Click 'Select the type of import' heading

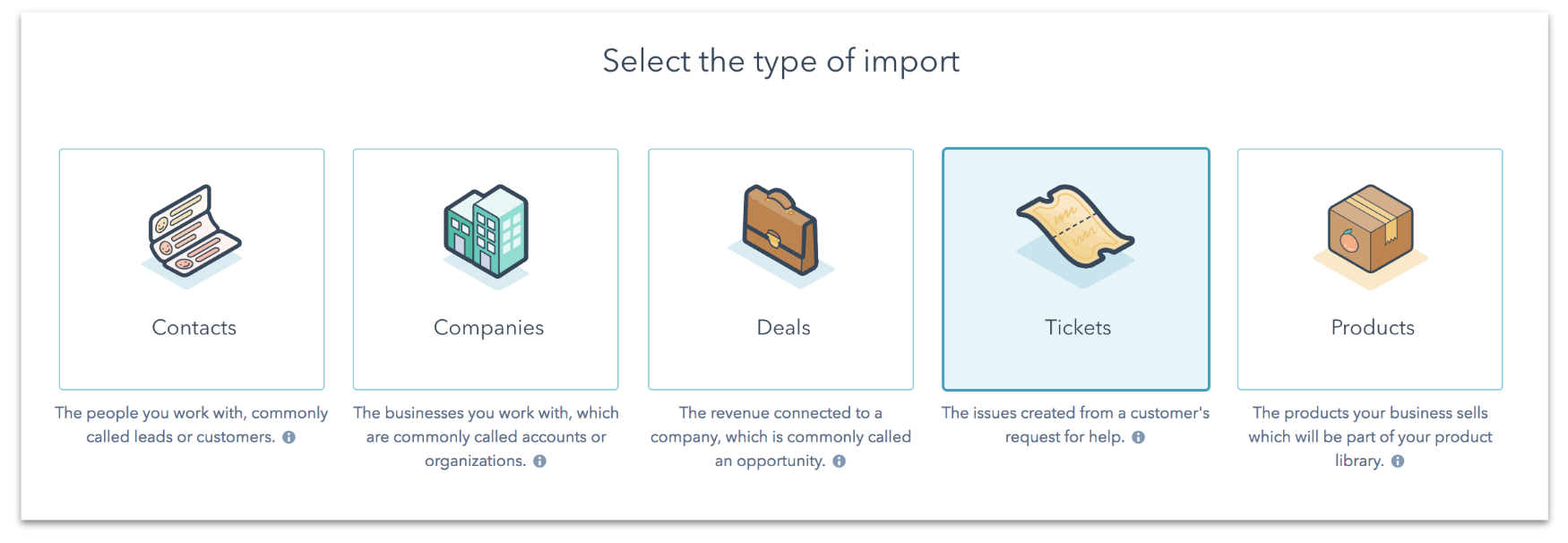(x=780, y=62)
